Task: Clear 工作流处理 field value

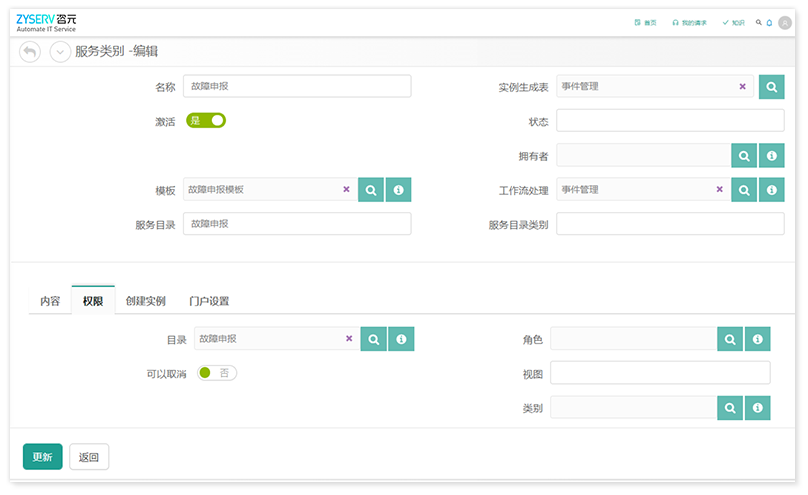Action: pyautogui.click(x=719, y=190)
